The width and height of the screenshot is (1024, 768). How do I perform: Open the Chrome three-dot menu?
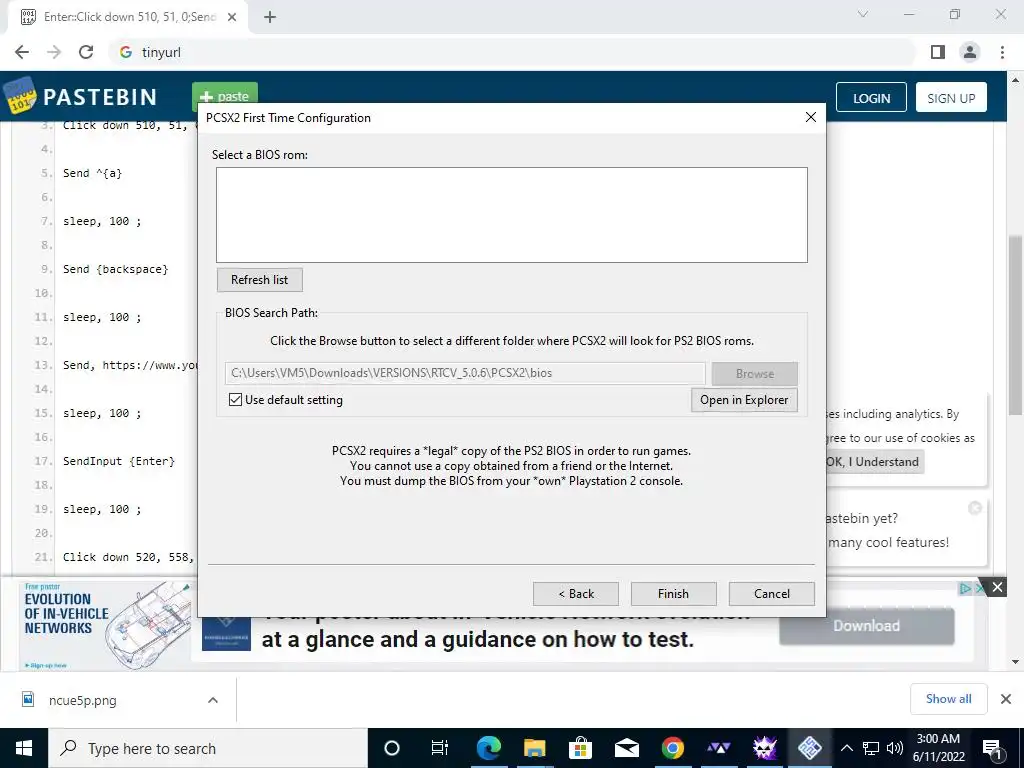[1002, 52]
